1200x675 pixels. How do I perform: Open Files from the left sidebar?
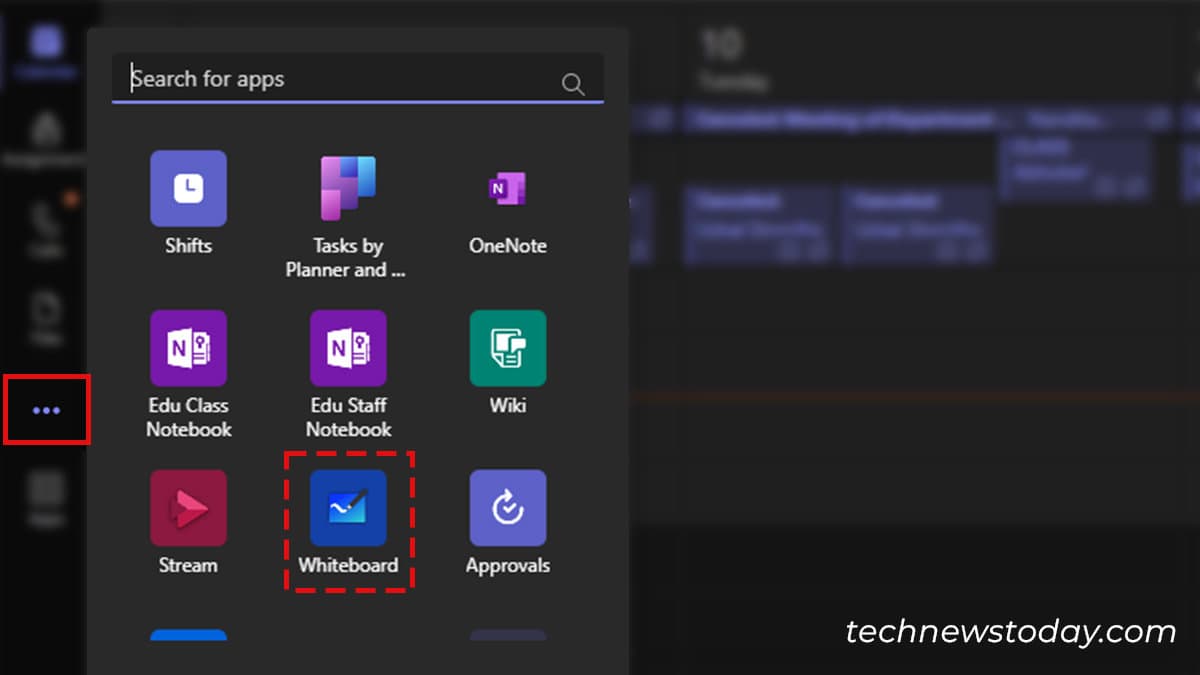coord(46,318)
